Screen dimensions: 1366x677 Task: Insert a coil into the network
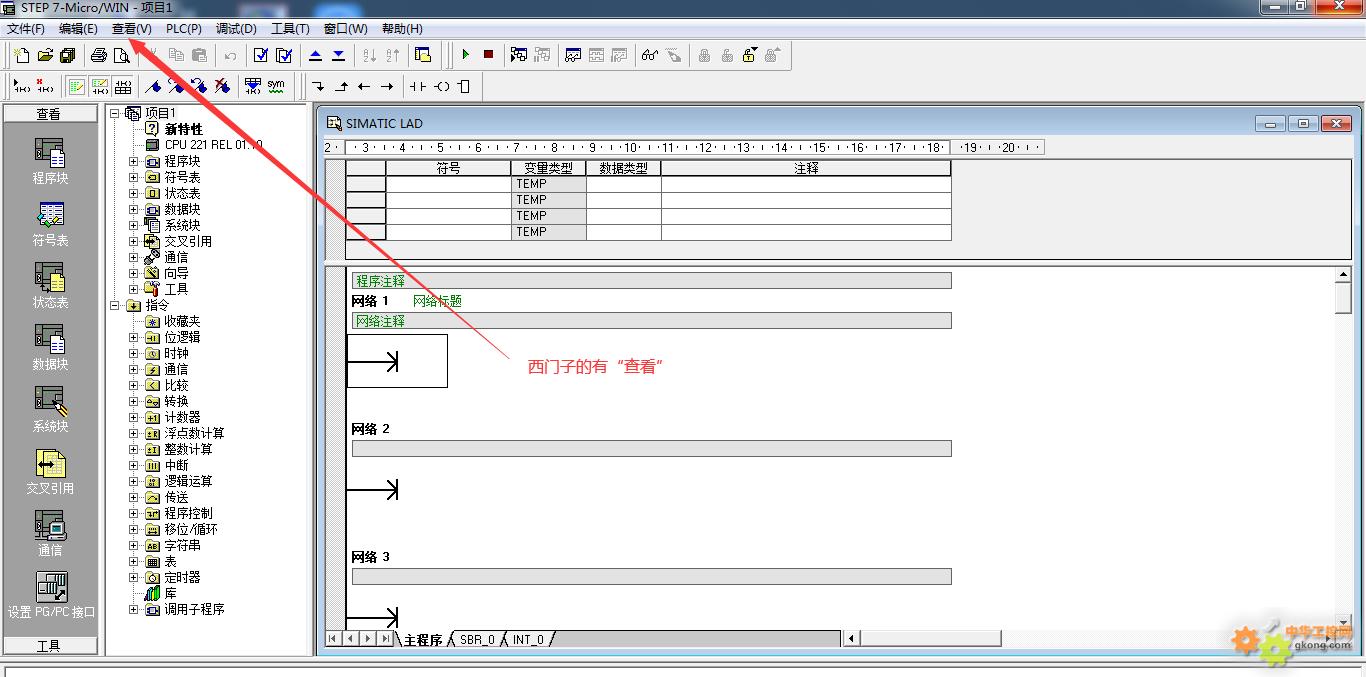[441, 86]
